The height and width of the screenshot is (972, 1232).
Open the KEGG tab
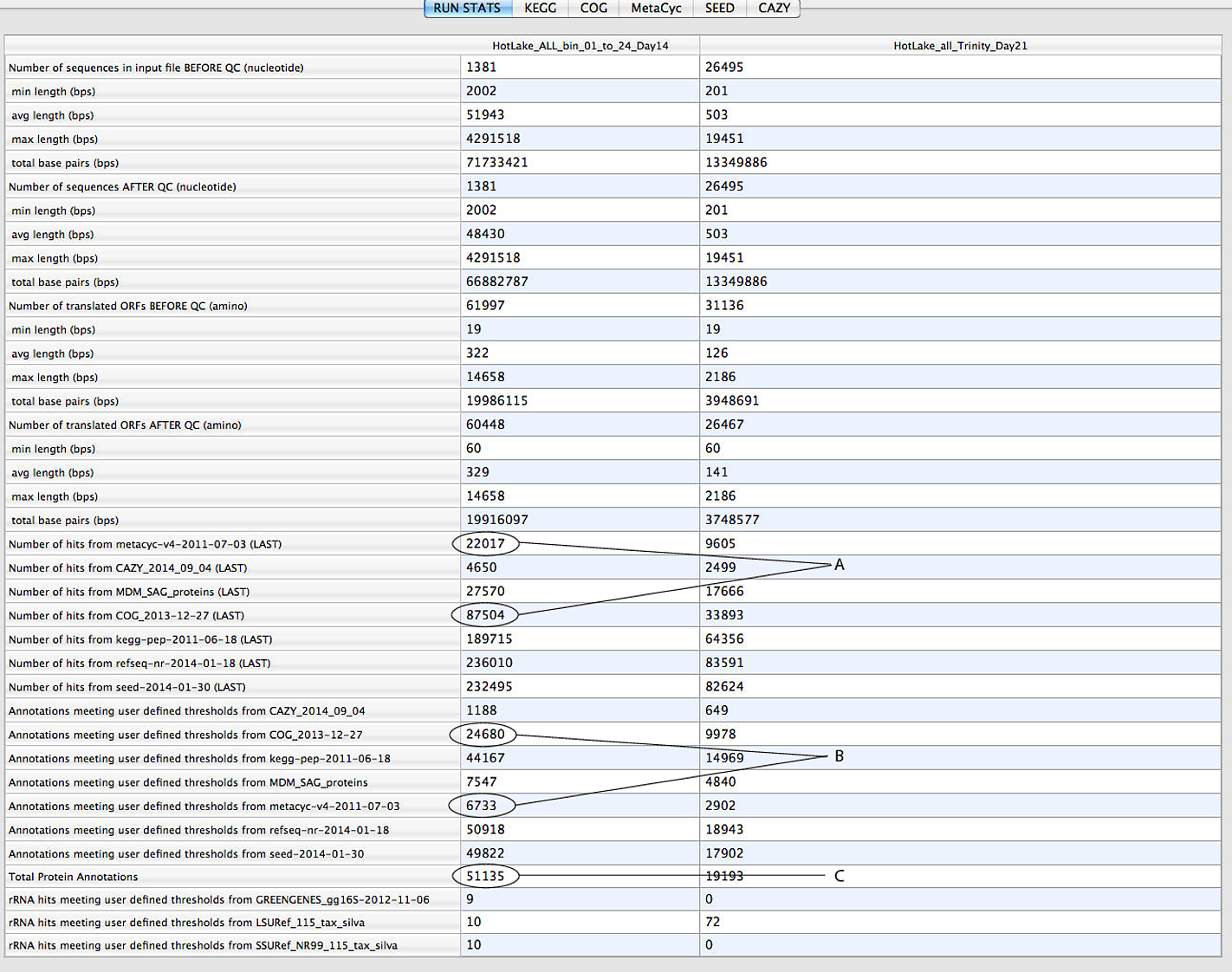(x=540, y=8)
